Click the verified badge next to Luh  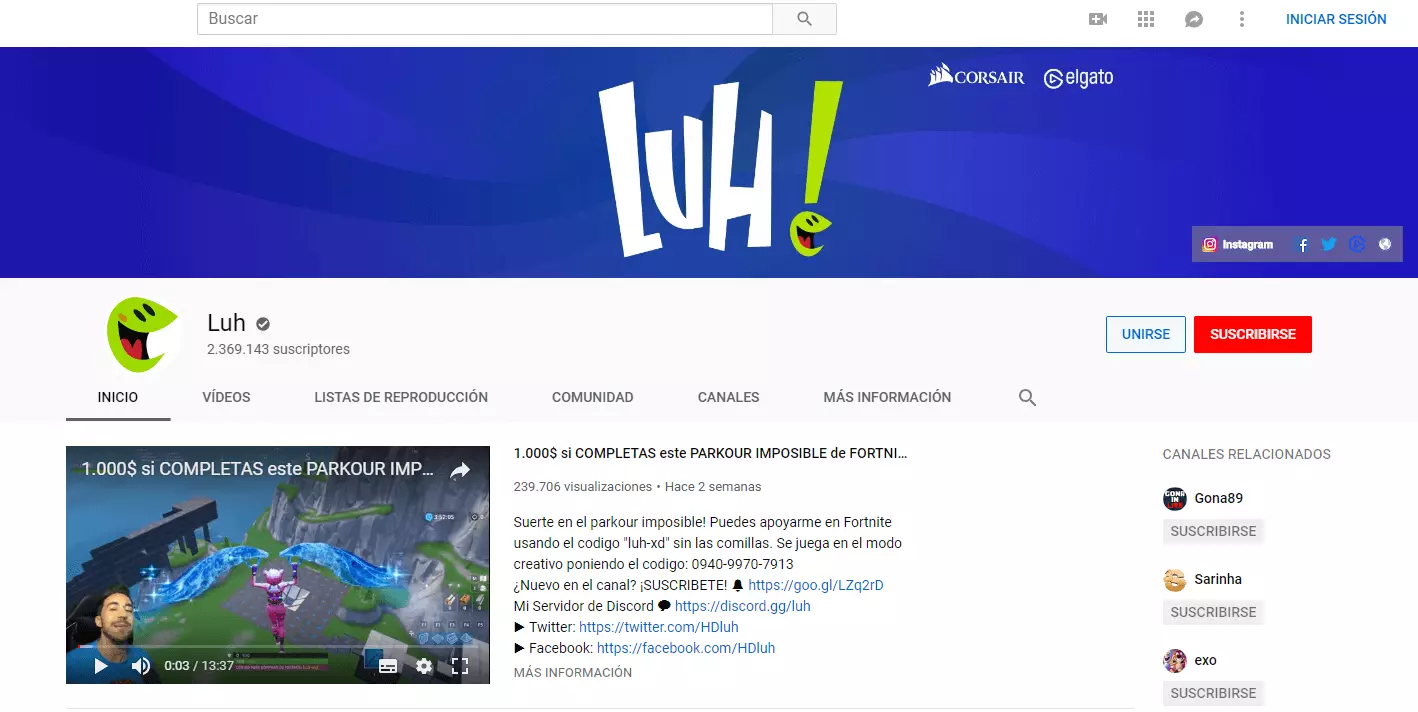coord(263,324)
